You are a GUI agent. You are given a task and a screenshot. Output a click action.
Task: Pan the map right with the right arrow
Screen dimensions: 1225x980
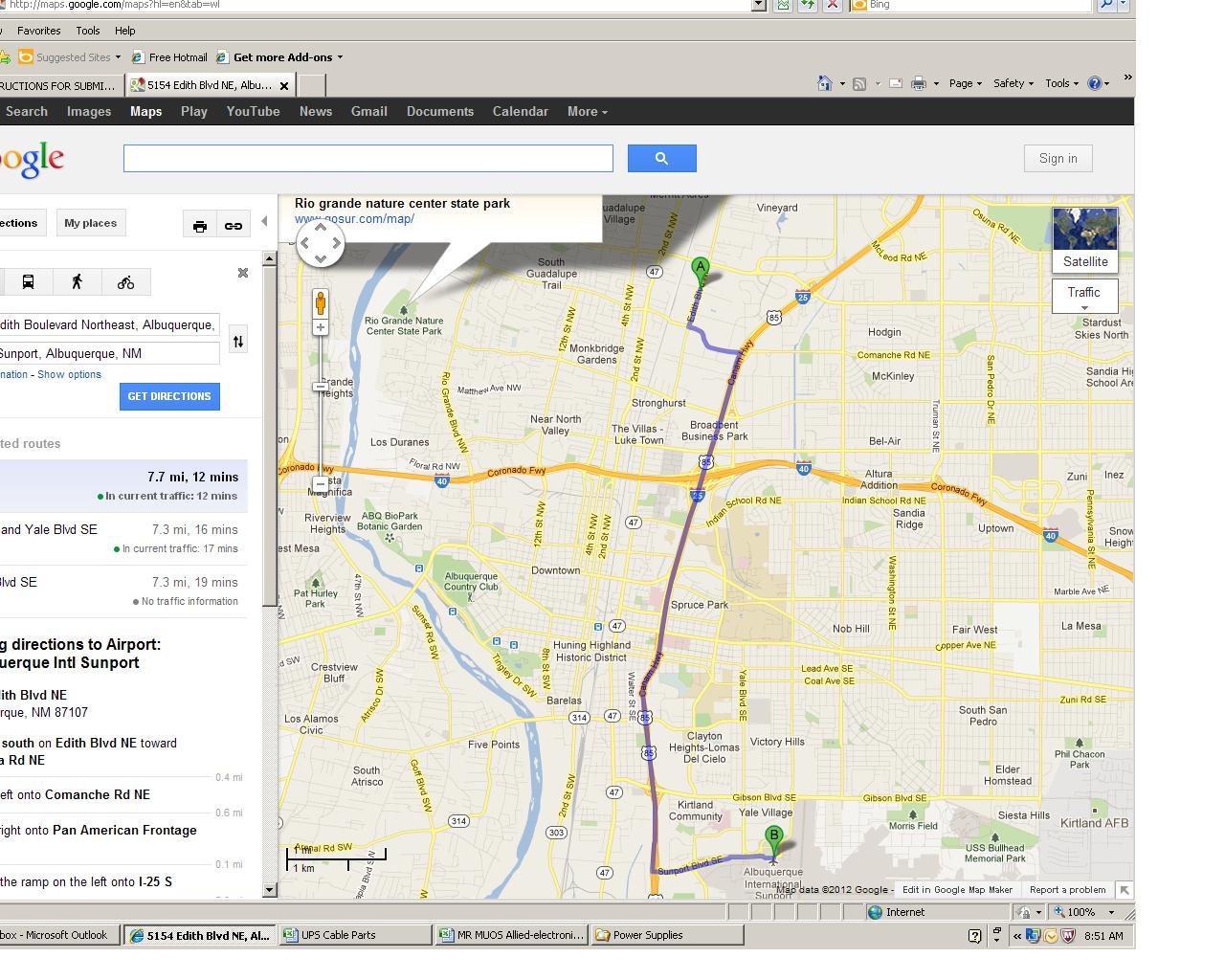(x=334, y=245)
